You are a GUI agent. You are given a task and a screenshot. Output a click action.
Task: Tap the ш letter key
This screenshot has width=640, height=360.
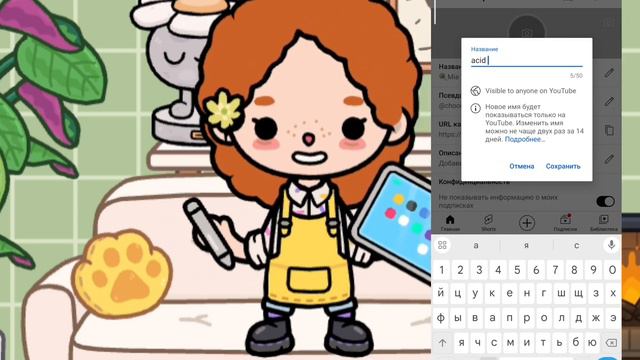561,293
